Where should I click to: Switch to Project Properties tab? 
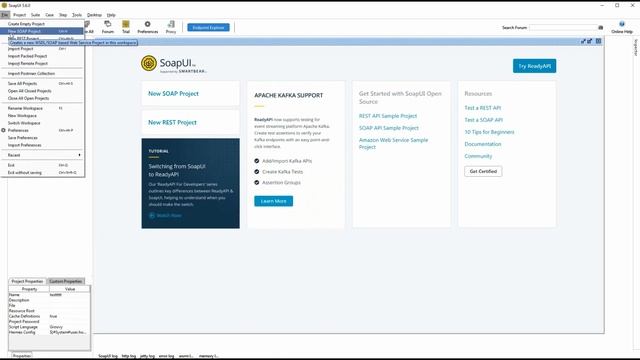click(x=27, y=281)
